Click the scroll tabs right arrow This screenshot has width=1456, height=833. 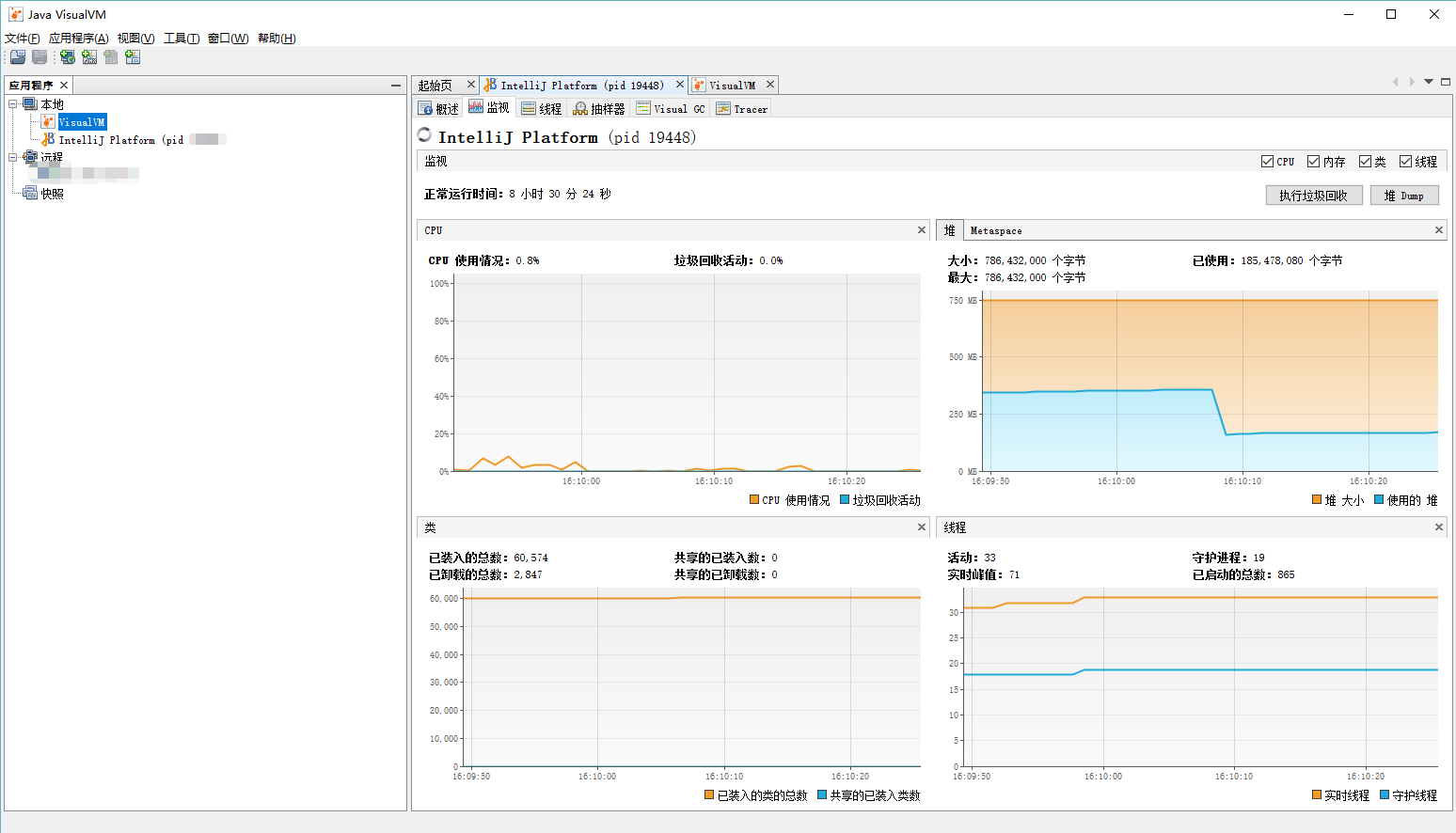1412,82
